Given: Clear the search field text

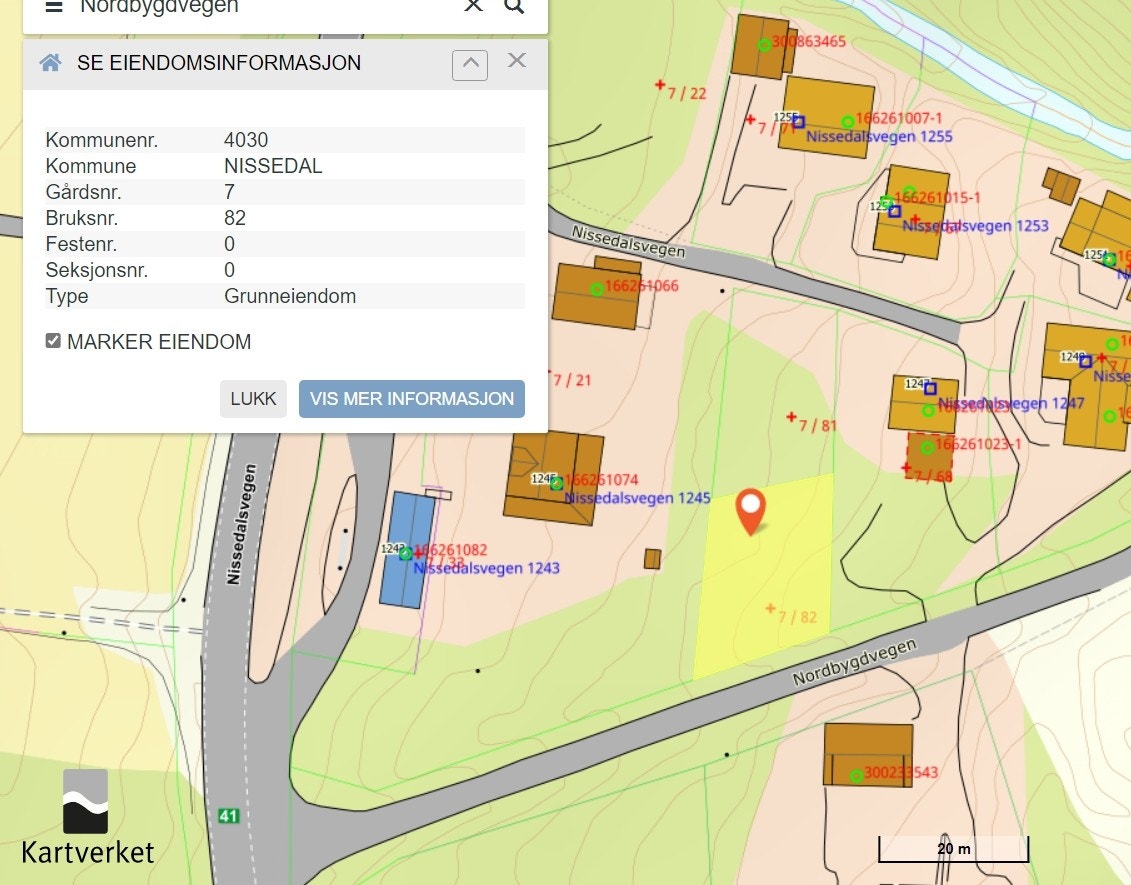Looking at the screenshot, I should (473, 6).
